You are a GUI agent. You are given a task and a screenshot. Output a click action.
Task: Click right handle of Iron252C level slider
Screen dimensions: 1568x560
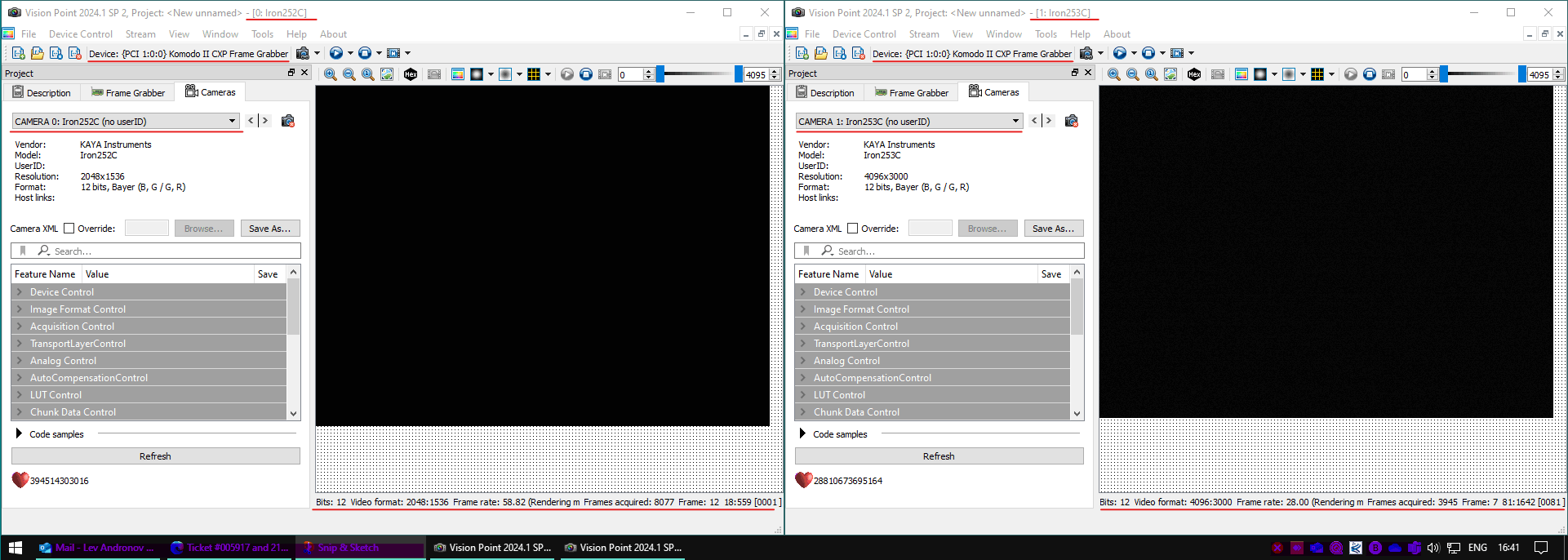point(738,74)
